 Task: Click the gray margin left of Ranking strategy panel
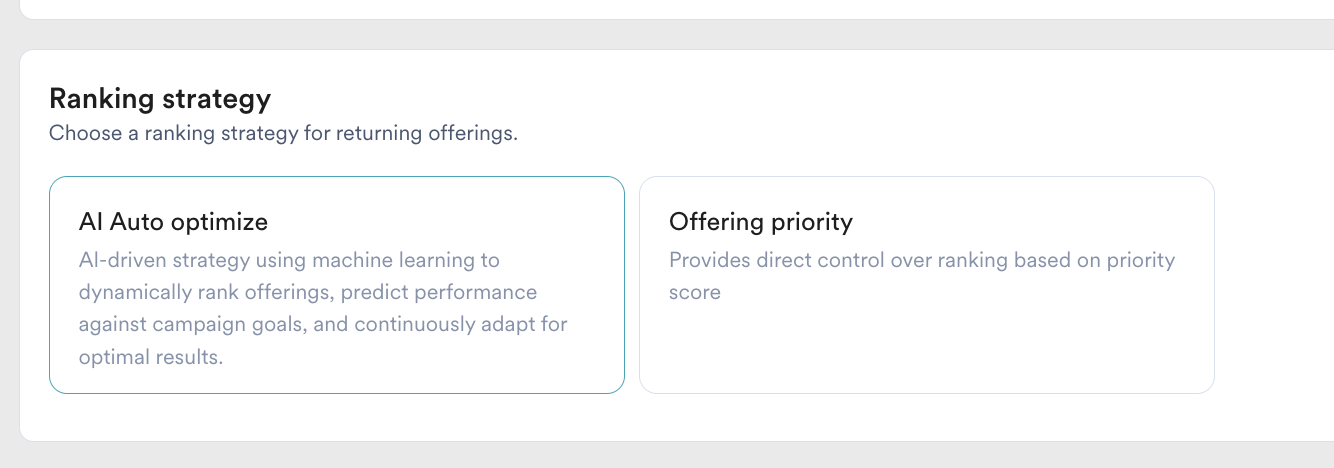(x=9, y=250)
